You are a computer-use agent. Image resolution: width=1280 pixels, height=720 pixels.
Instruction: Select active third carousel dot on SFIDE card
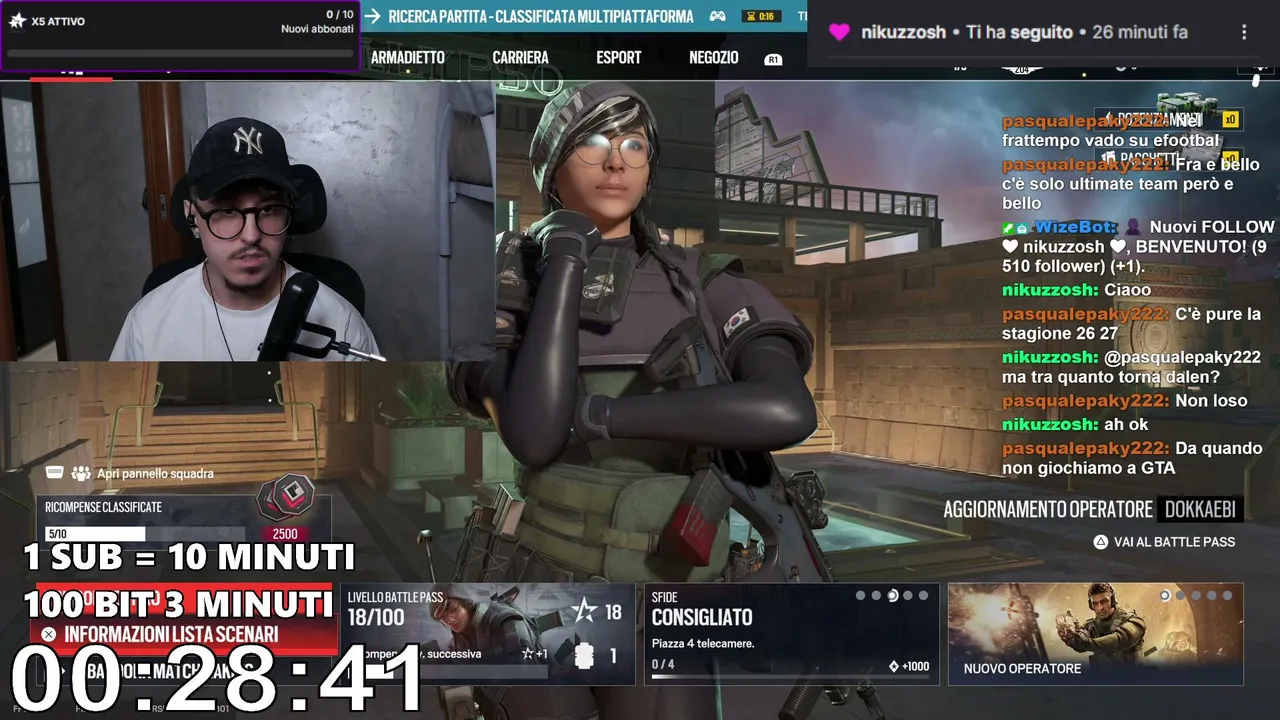pyautogui.click(x=892, y=596)
